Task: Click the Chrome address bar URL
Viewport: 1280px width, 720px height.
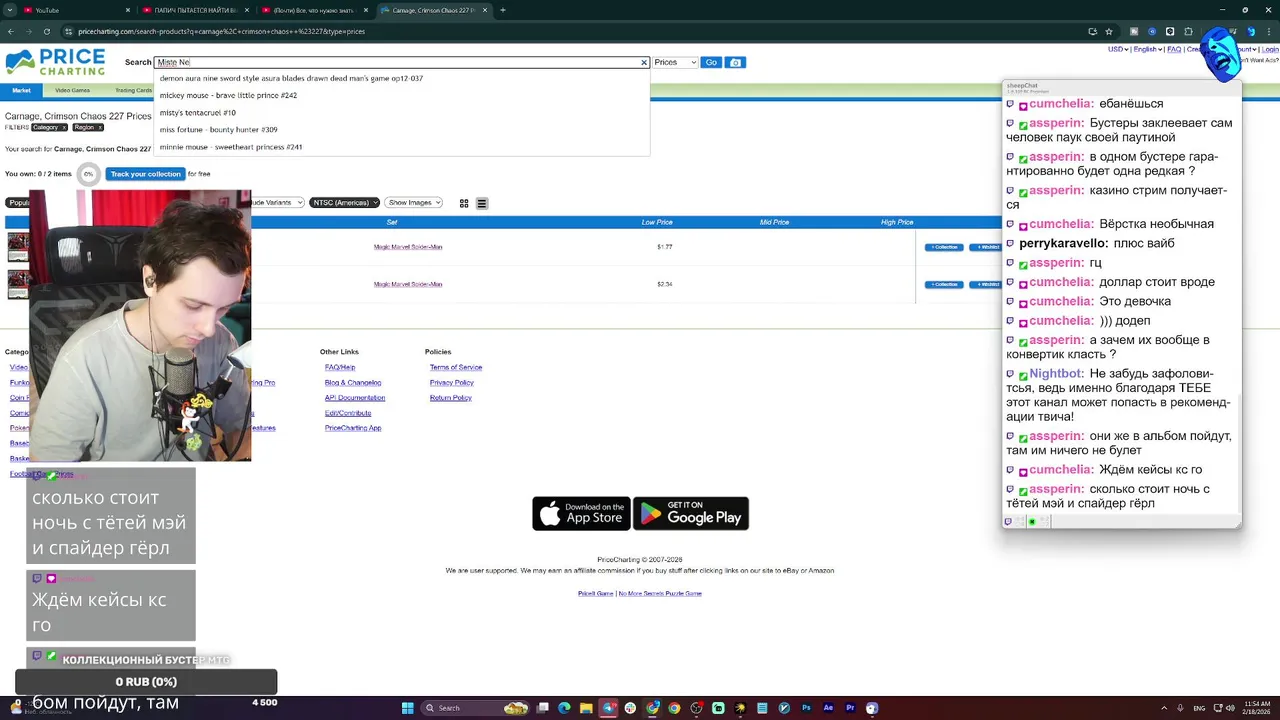Action: tap(222, 31)
